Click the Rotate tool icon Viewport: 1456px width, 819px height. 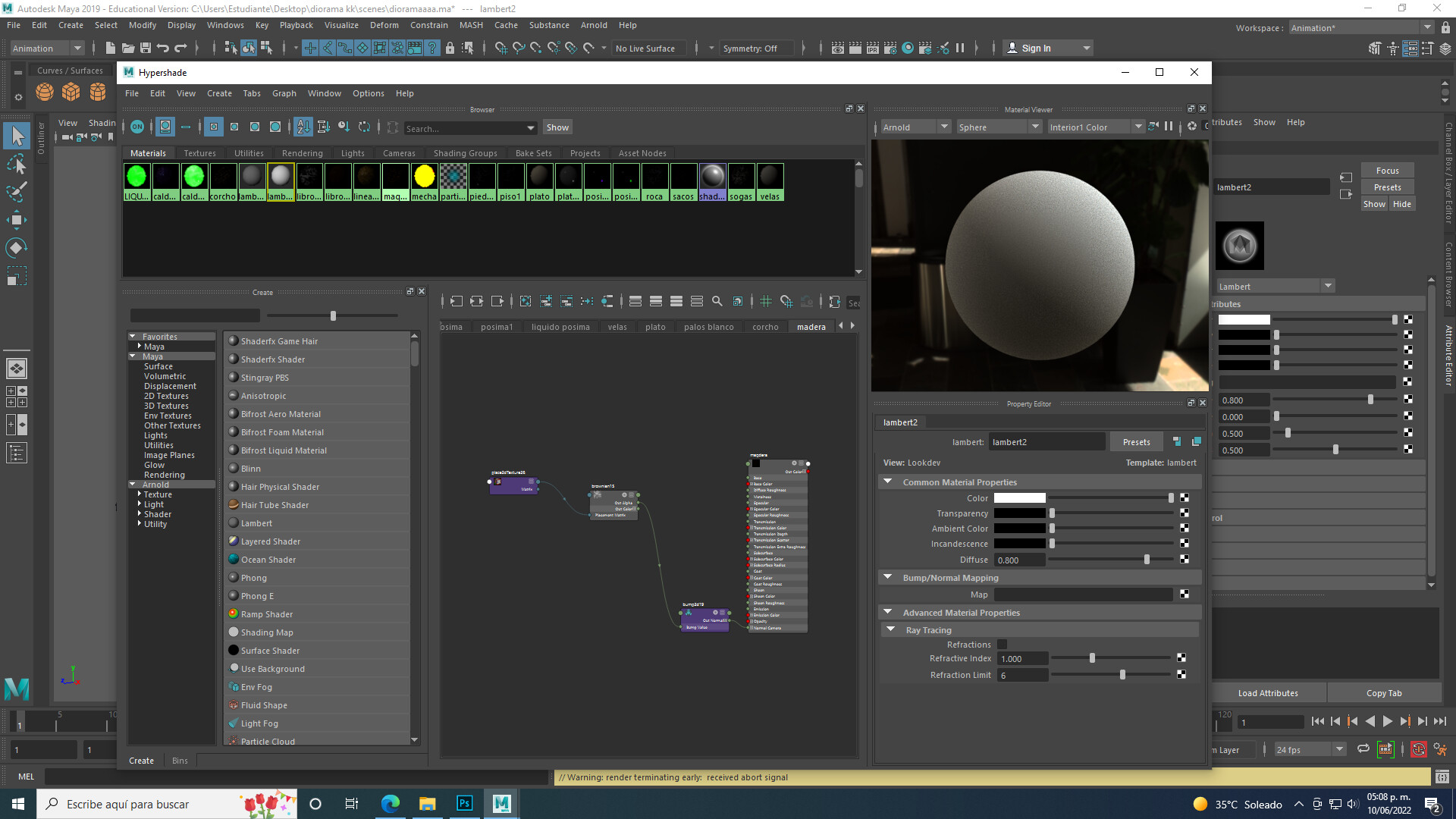(x=17, y=248)
